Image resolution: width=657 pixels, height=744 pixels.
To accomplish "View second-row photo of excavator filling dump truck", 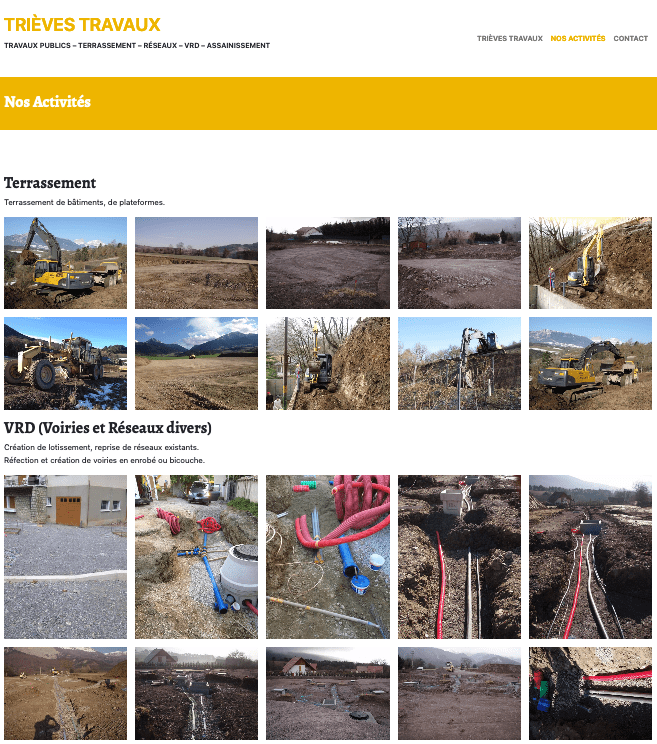I will pyautogui.click(x=590, y=363).
